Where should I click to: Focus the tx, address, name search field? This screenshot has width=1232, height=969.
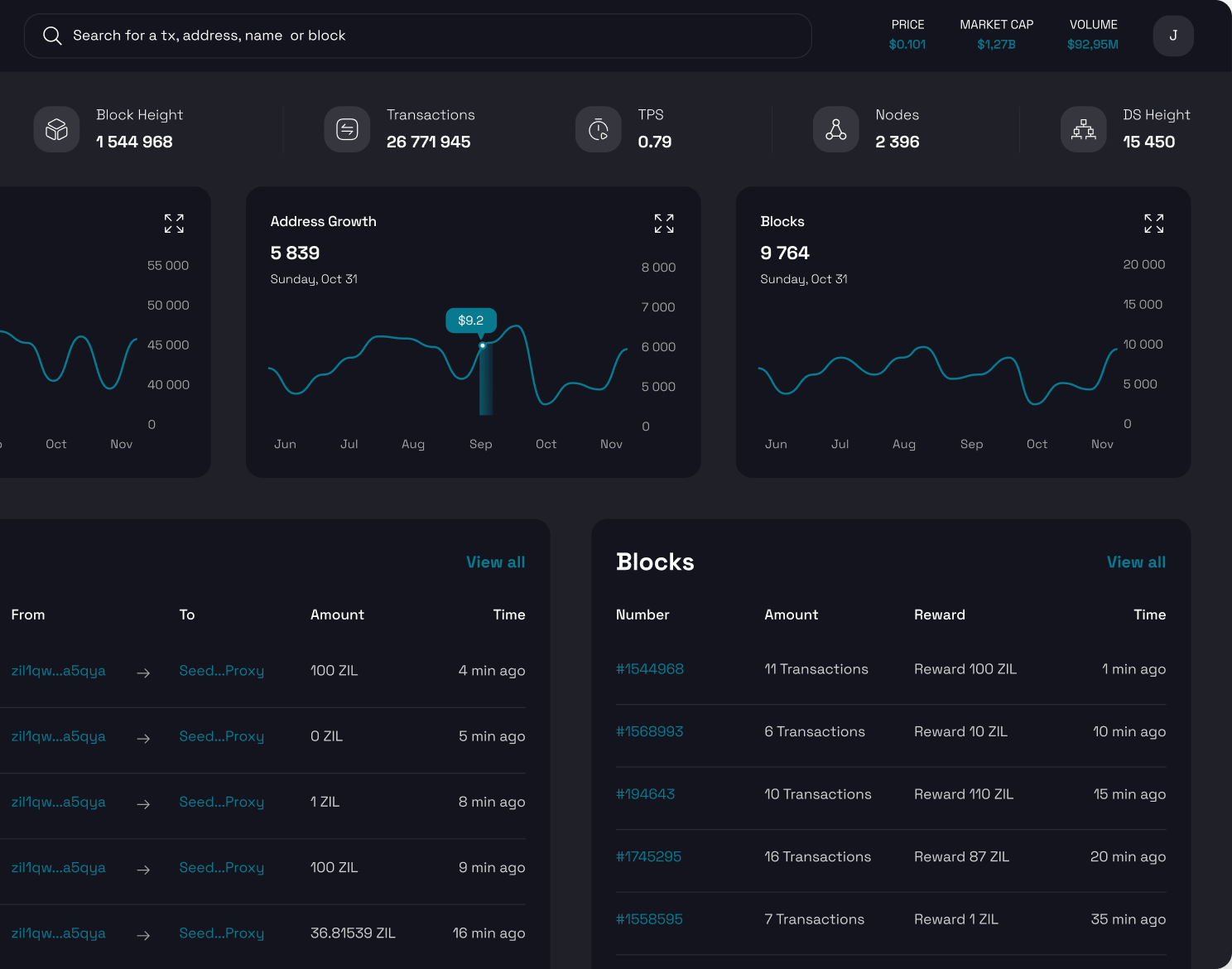pyautogui.click(x=417, y=36)
